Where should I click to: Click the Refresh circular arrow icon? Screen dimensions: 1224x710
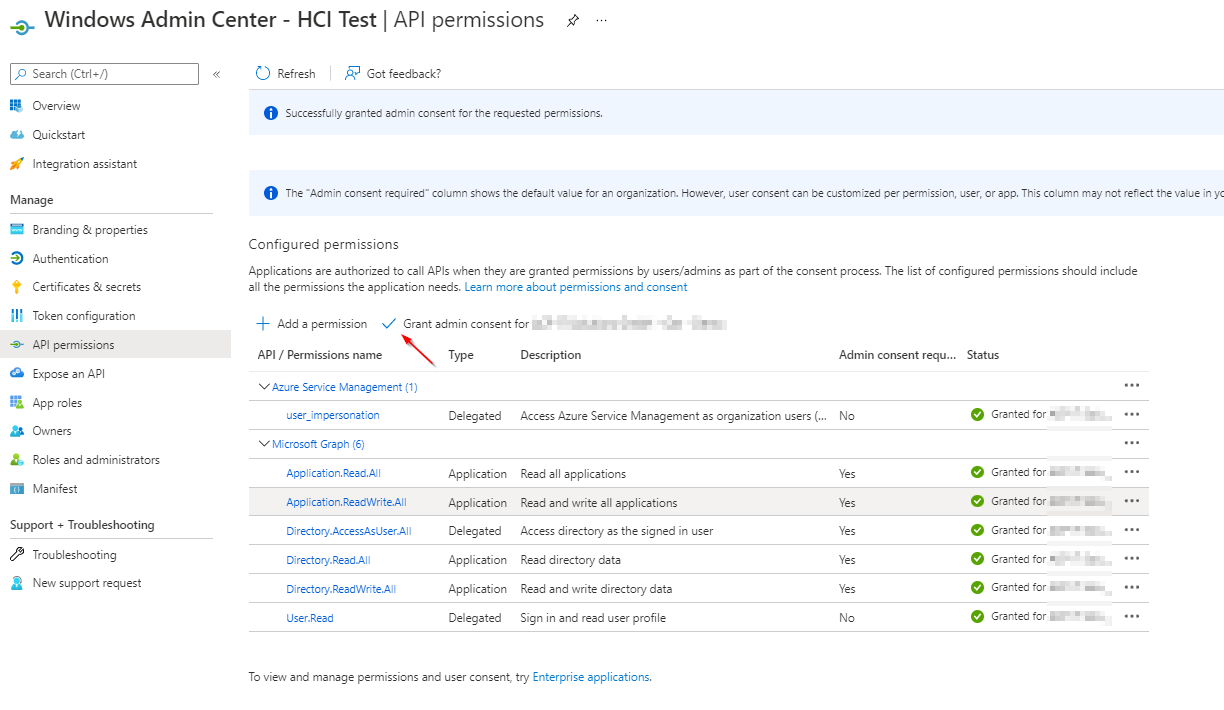(263, 73)
